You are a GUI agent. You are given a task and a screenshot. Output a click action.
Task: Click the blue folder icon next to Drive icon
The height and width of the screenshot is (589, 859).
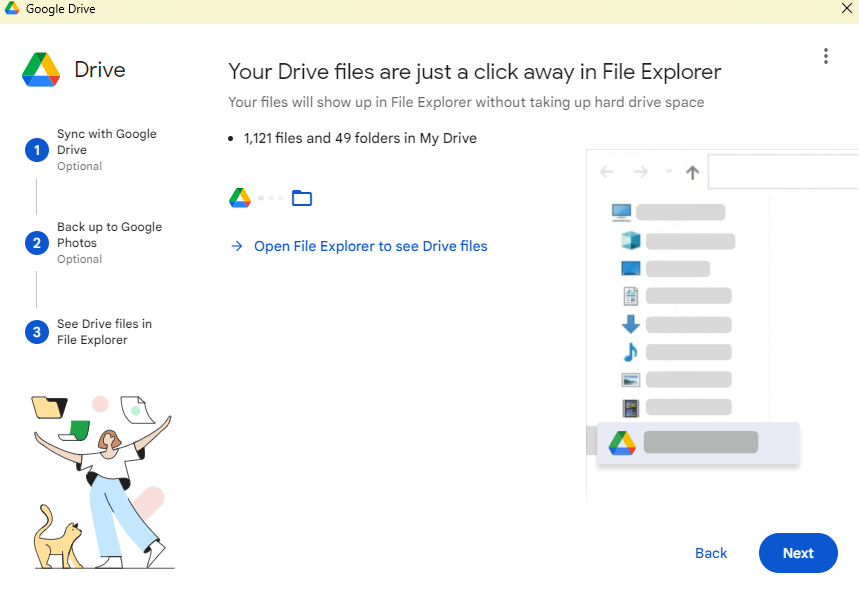(302, 198)
